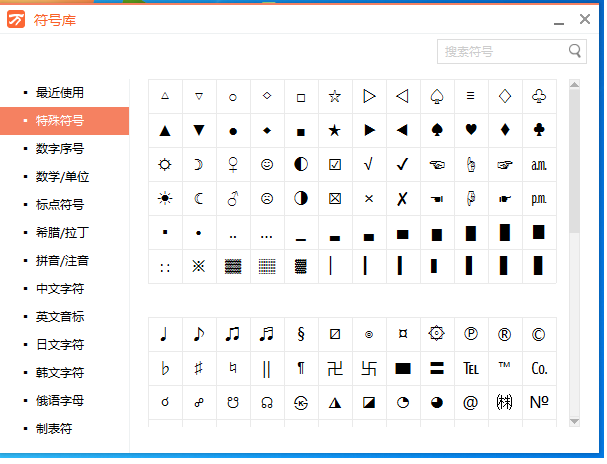Insert the @ at-sign symbol
The width and height of the screenshot is (607, 464).
click(x=471, y=403)
